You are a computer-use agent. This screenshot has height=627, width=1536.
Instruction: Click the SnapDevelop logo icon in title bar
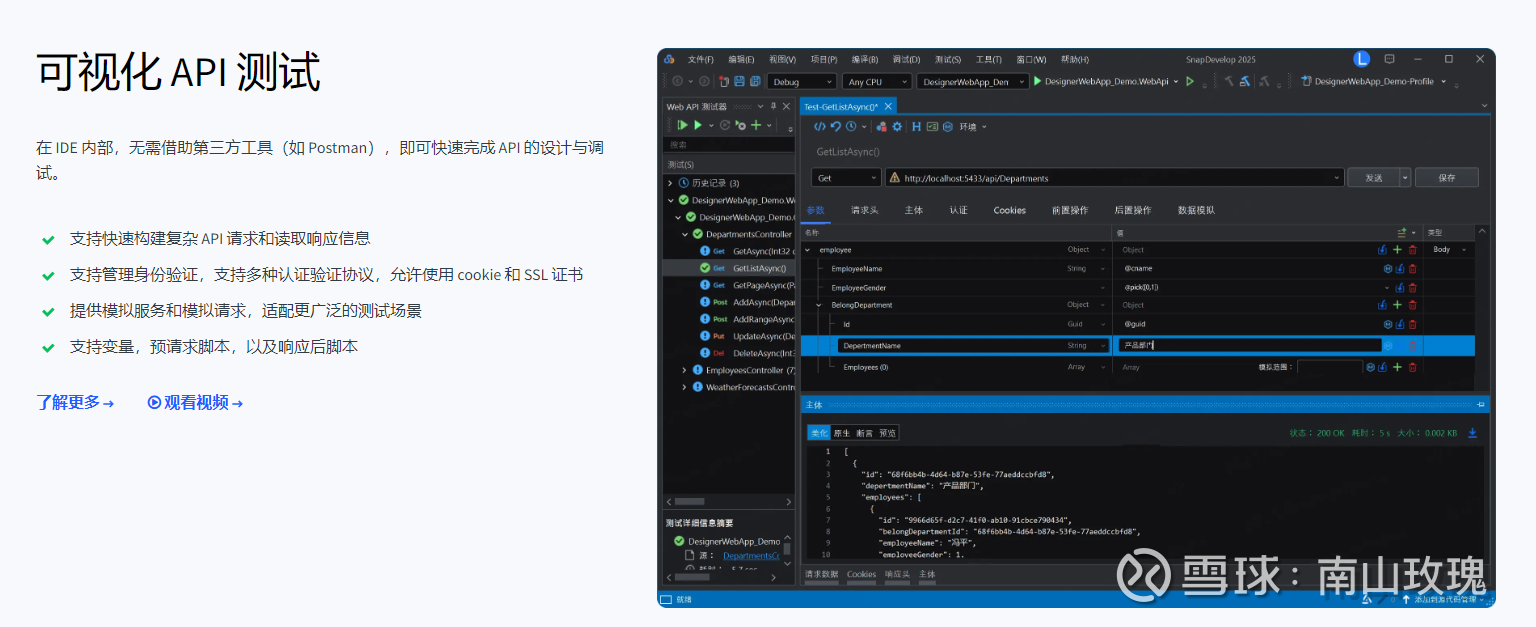coord(670,59)
